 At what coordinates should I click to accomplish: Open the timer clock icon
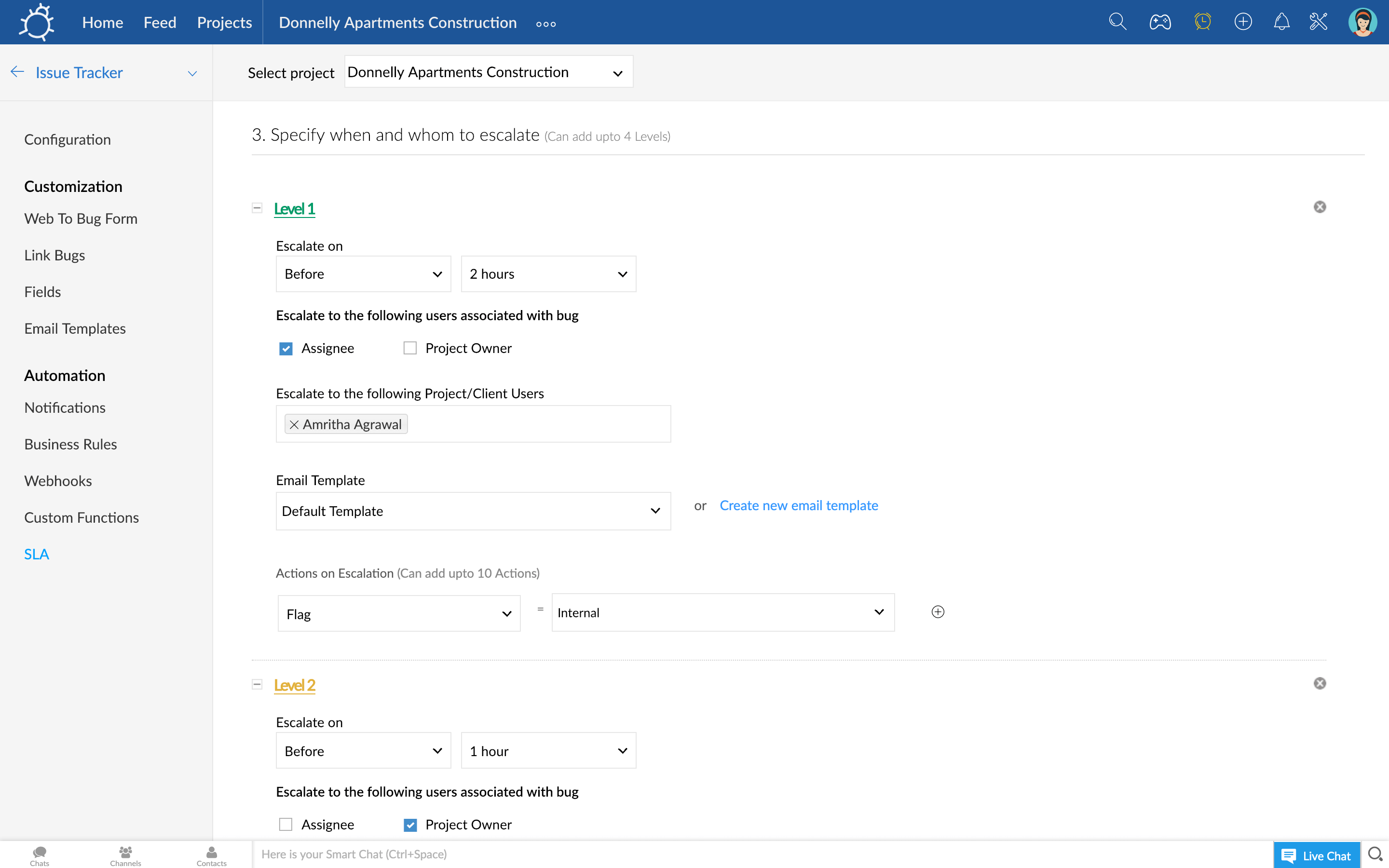pyautogui.click(x=1202, y=22)
